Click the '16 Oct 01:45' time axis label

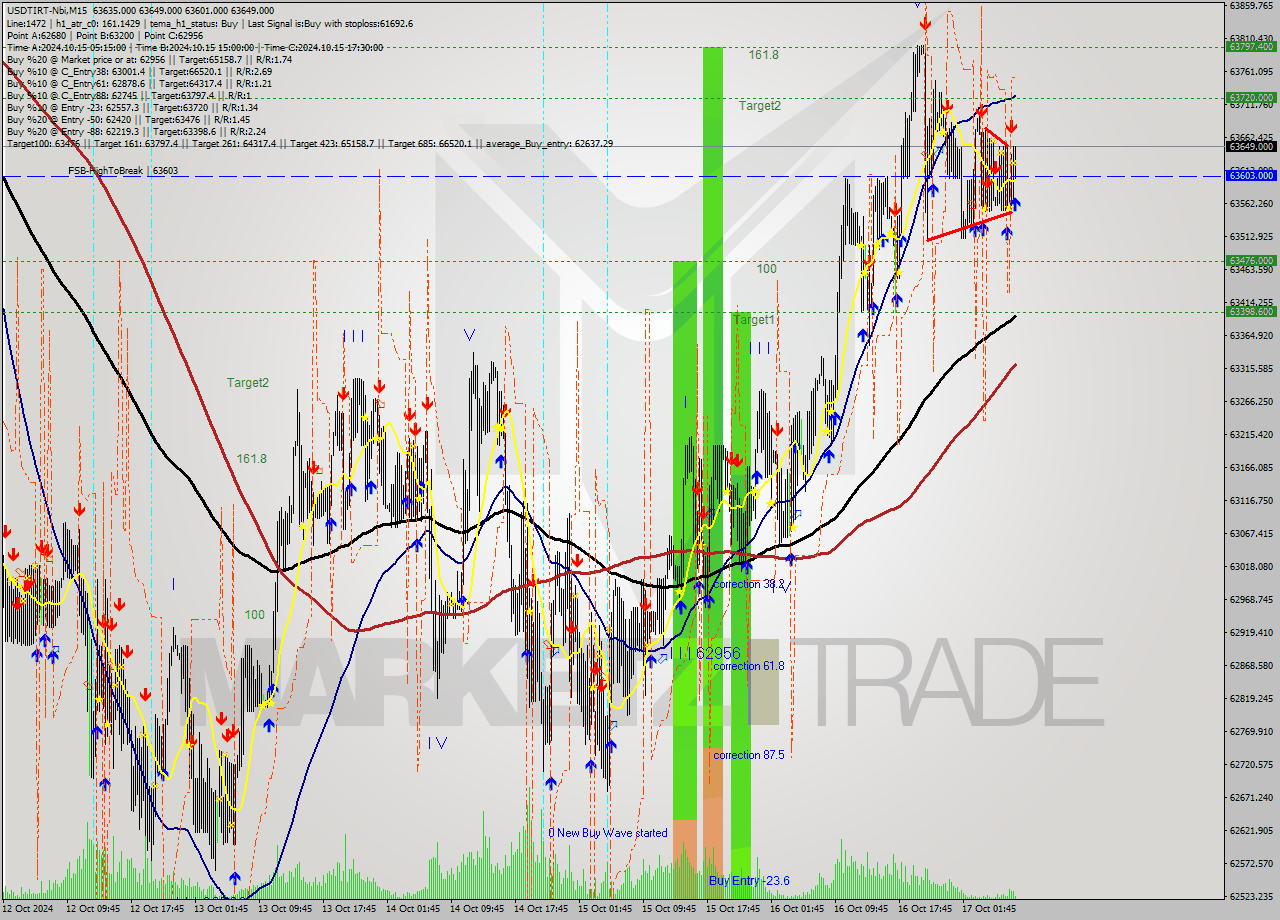point(796,909)
